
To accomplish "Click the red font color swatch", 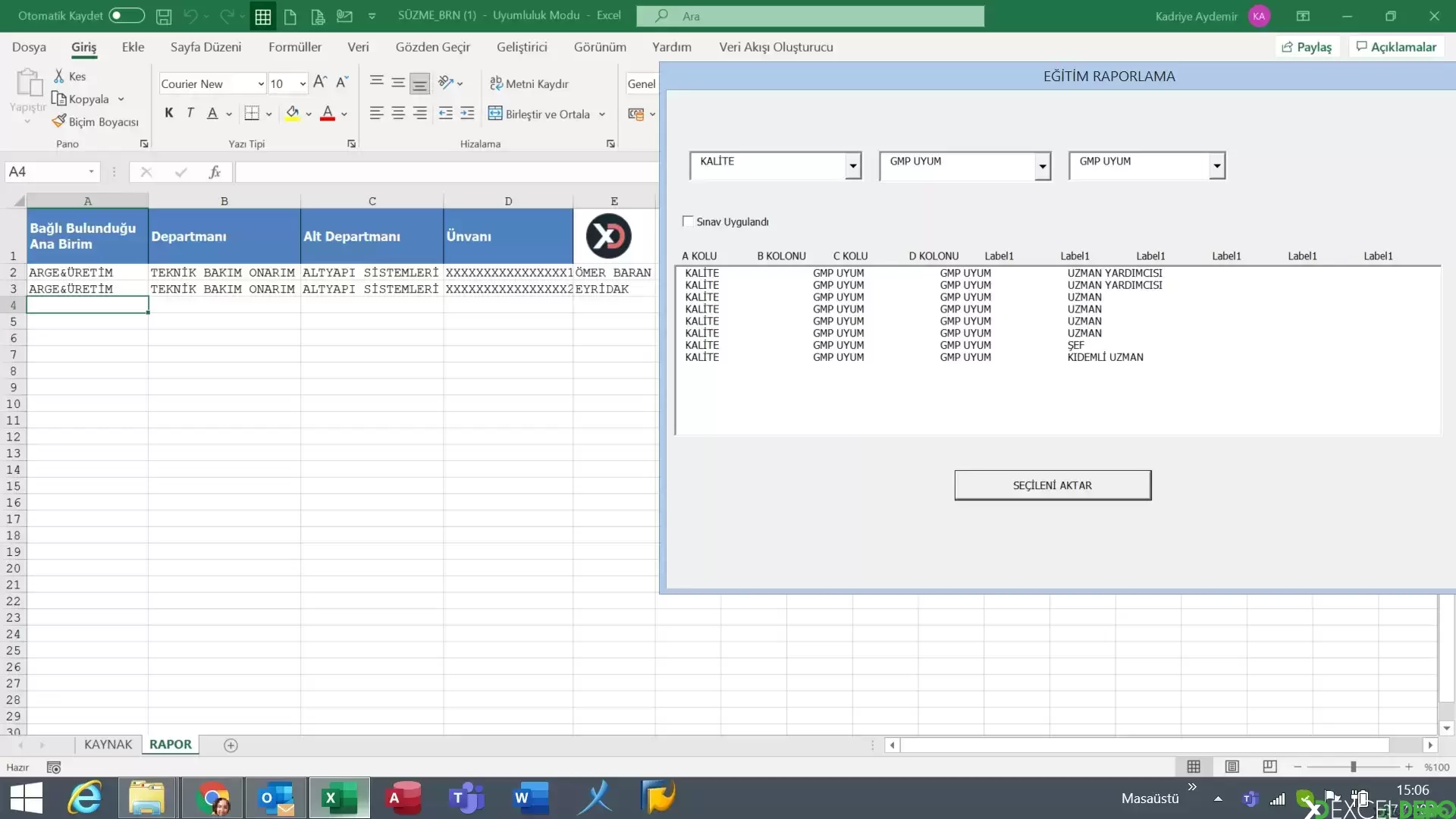I will (x=328, y=114).
